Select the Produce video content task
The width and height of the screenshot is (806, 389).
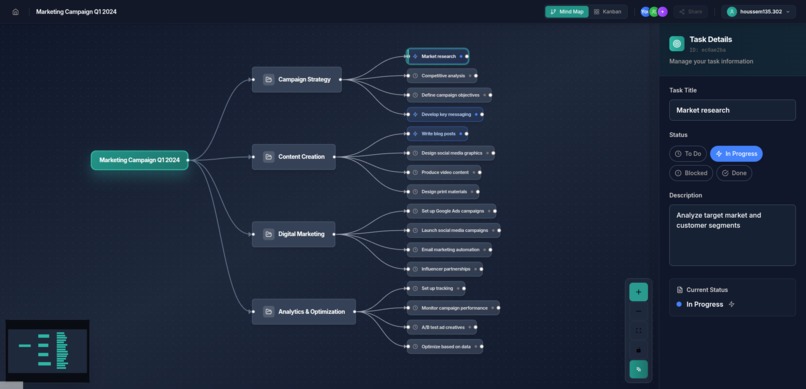(444, 172)
